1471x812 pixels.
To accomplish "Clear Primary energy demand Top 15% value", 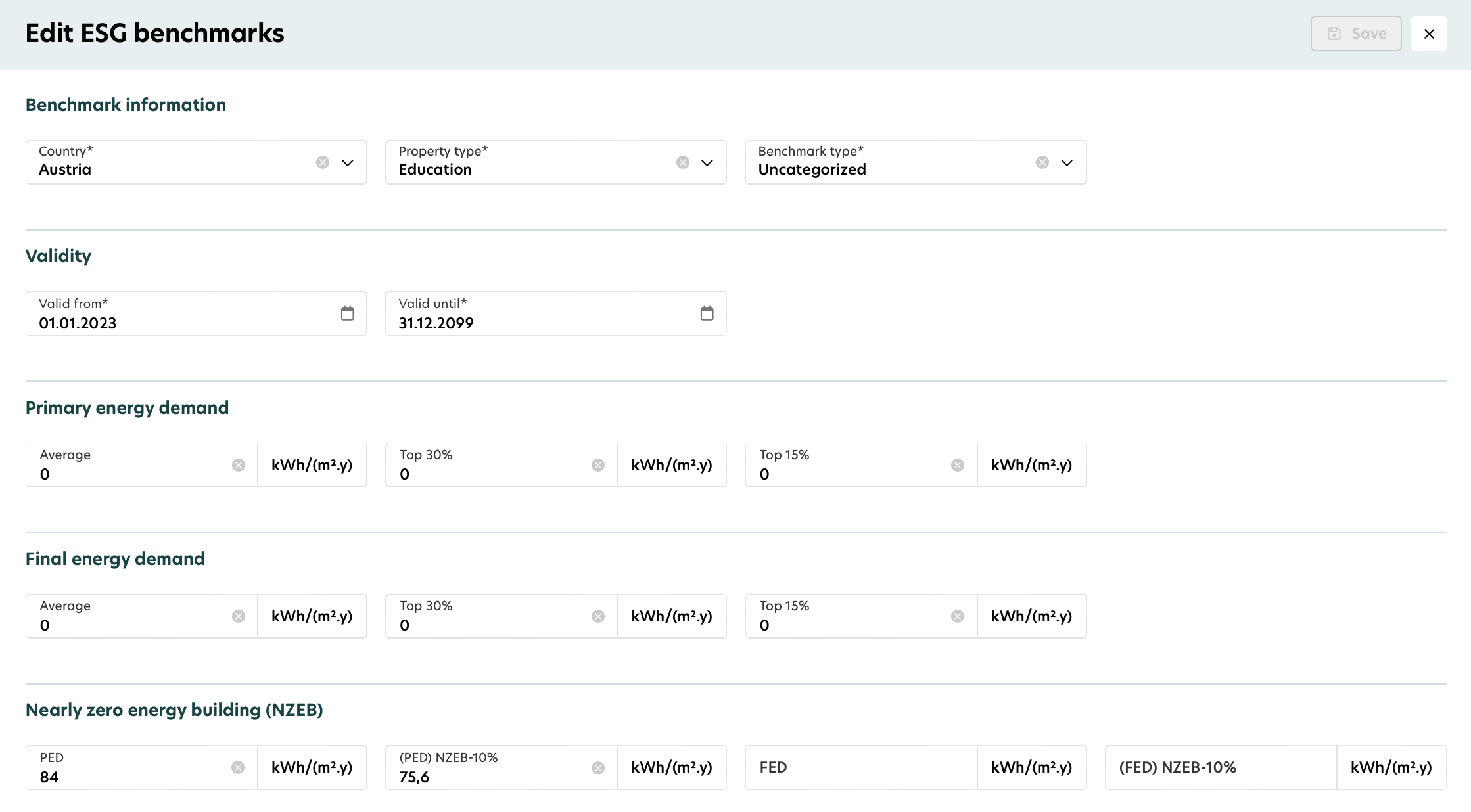I will click(x=957, y=465).
